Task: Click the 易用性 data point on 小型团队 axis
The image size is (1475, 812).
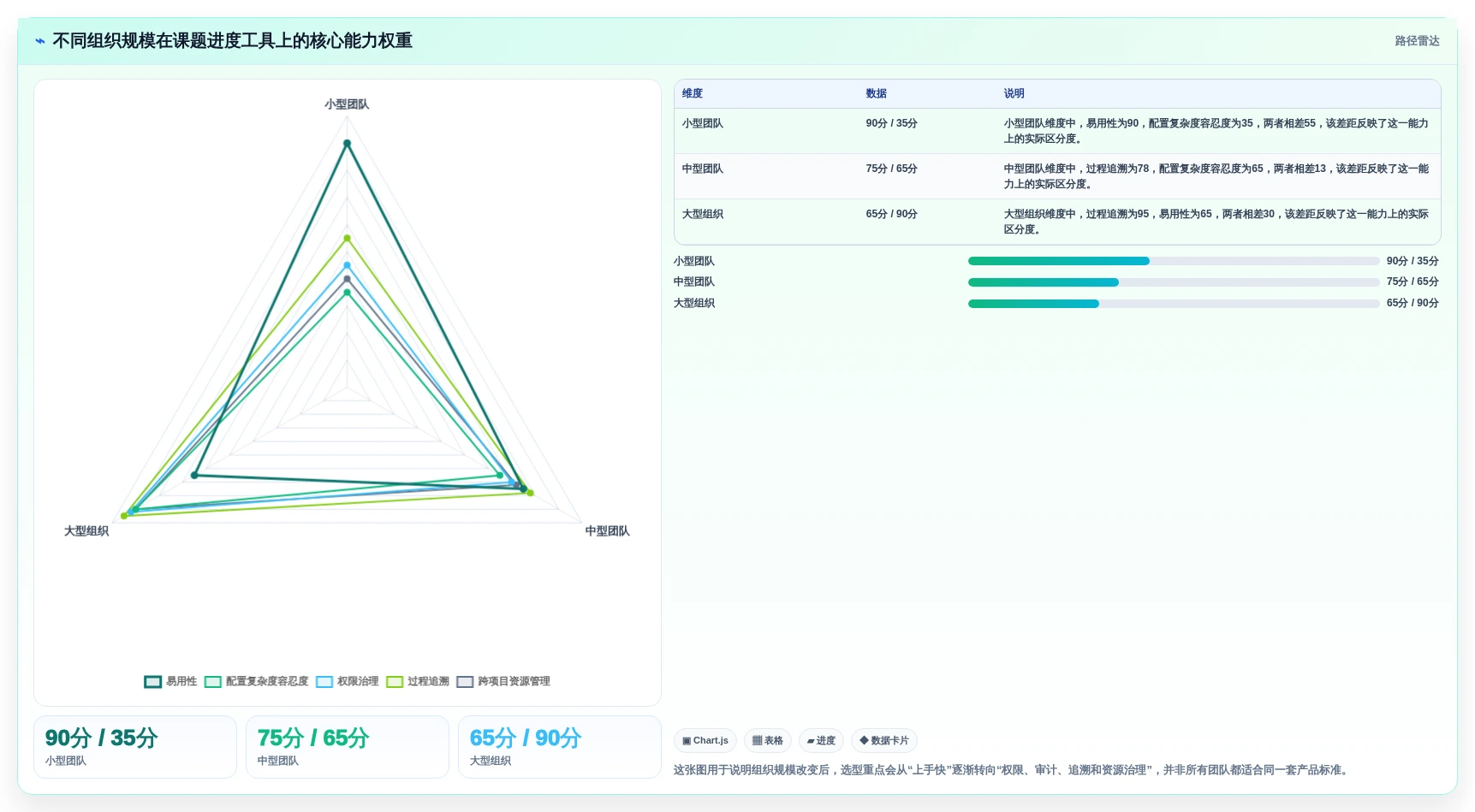Action: pos(347,144)
